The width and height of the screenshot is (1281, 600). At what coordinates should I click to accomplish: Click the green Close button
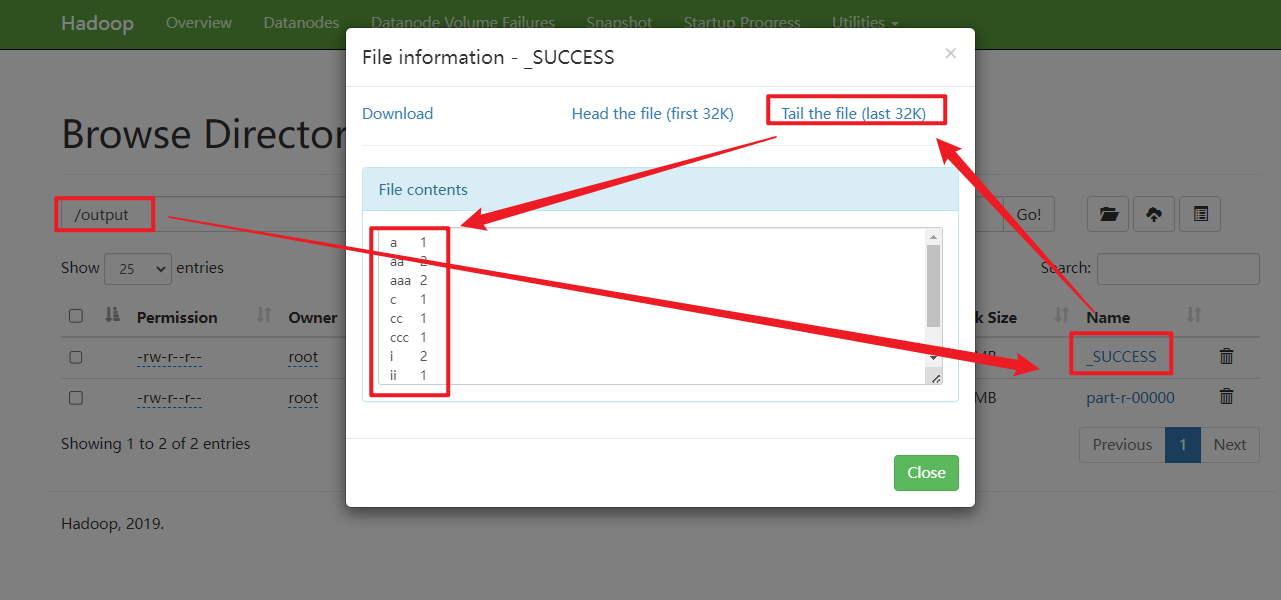pos(926,473)
